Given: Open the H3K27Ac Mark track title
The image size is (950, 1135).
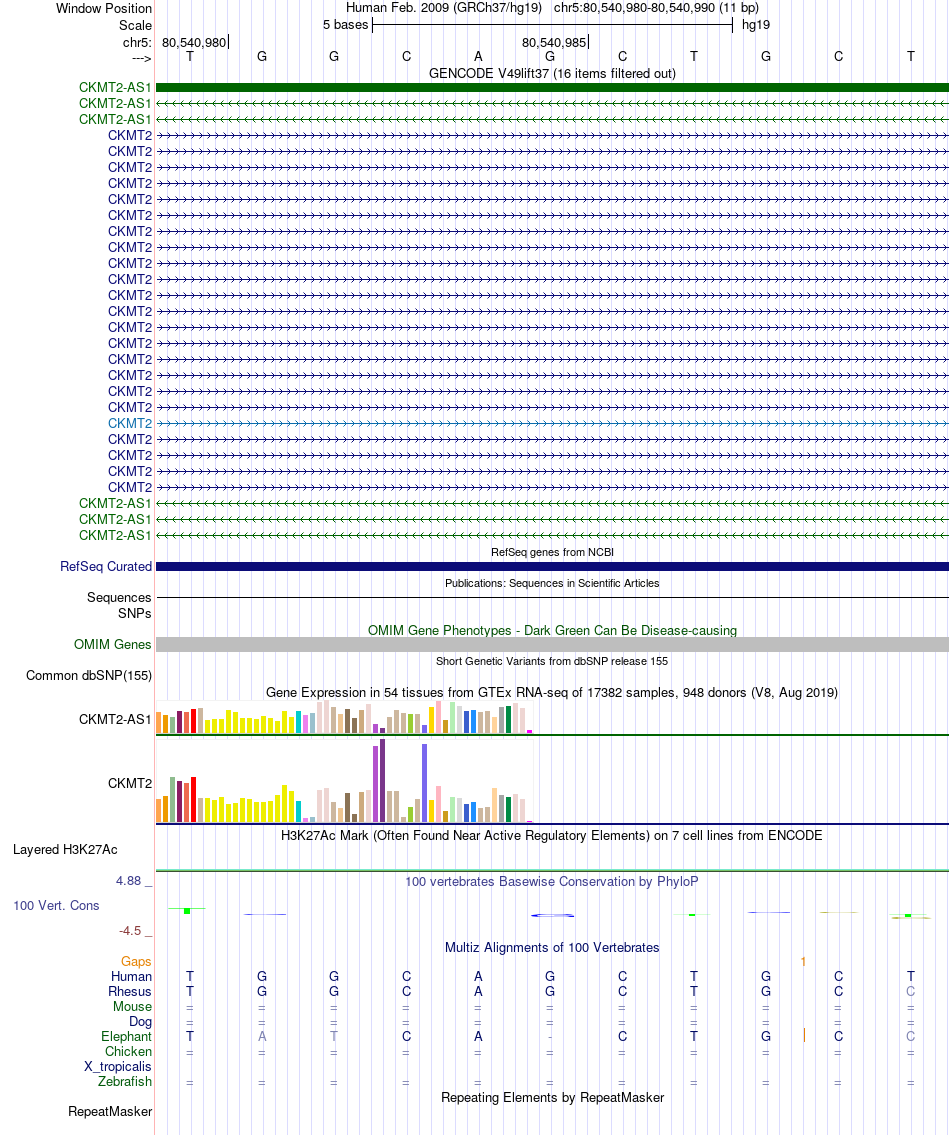Looking at the screenshot, I should (x=552, y=835).
